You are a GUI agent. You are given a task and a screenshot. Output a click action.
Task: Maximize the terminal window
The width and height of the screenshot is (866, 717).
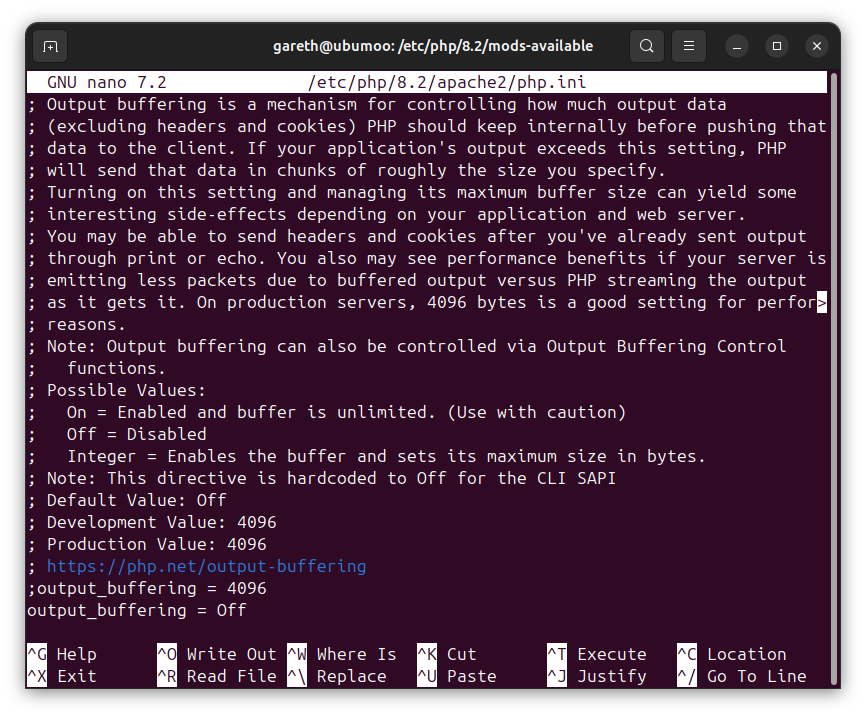777,46
